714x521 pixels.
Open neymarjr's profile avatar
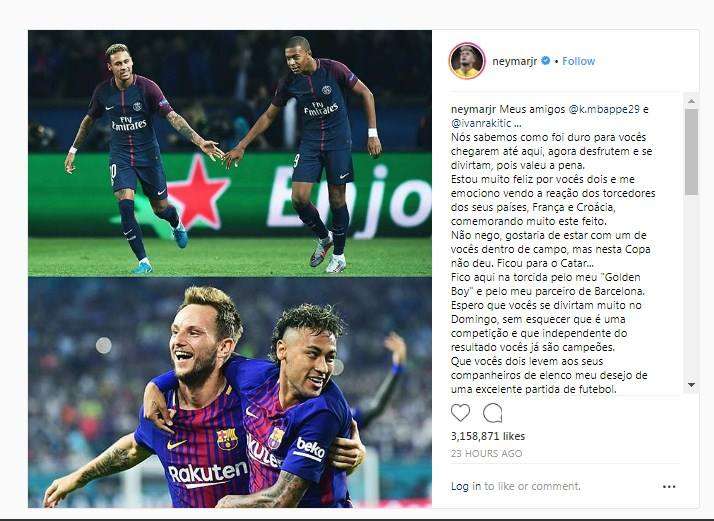pos(467,61)
